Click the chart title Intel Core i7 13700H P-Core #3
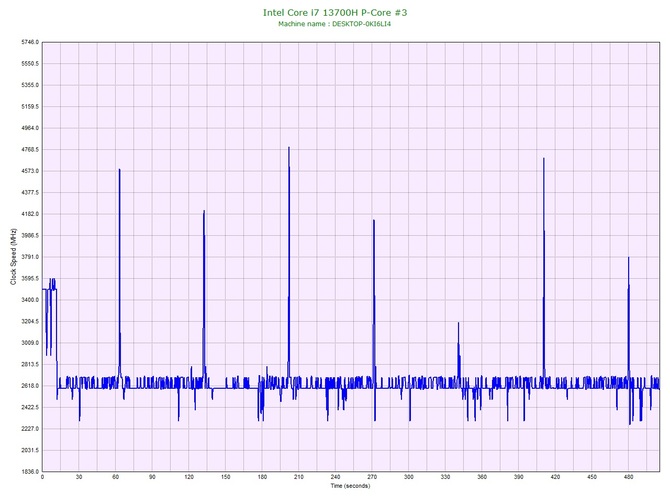 point(335,12)
